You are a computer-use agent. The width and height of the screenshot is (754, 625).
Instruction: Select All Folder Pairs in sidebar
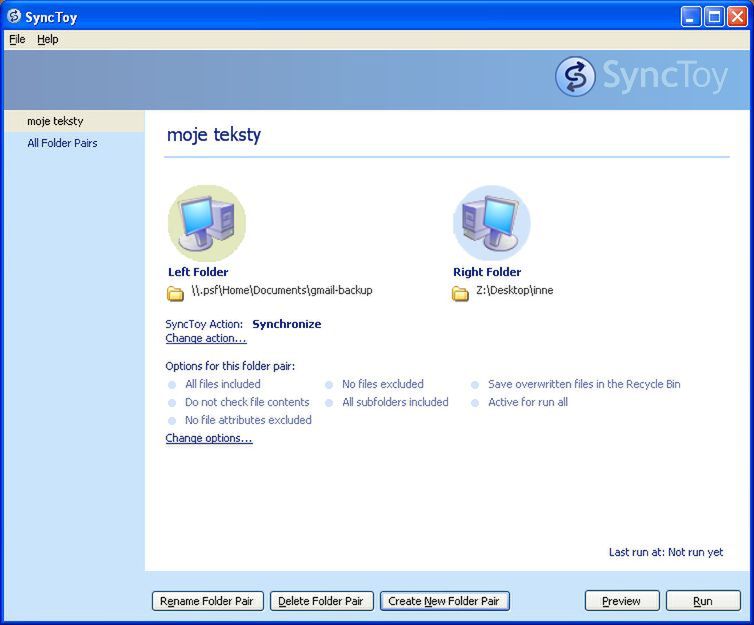(x=62, y=143)
